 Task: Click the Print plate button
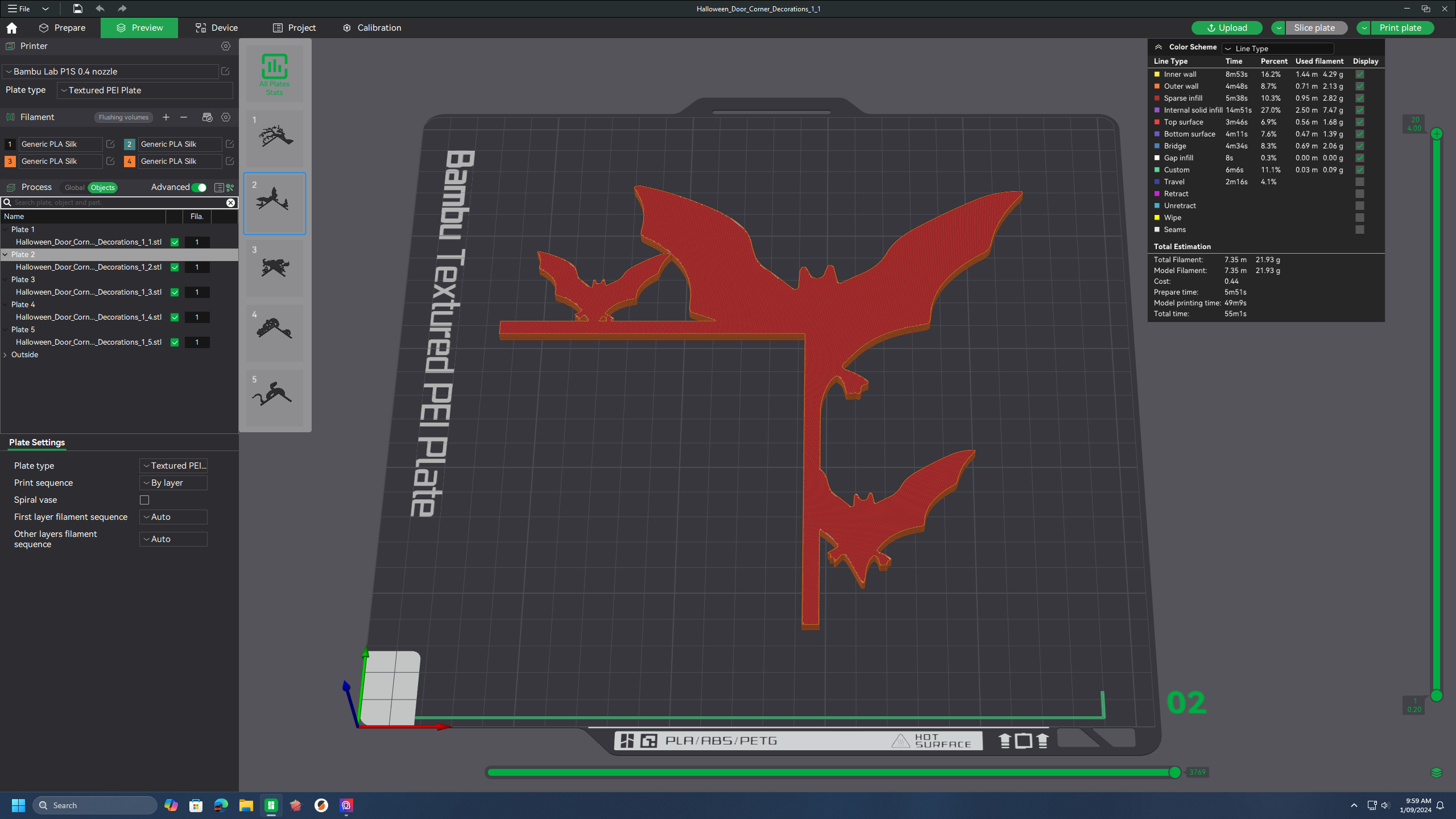(x=1400, y=28)
